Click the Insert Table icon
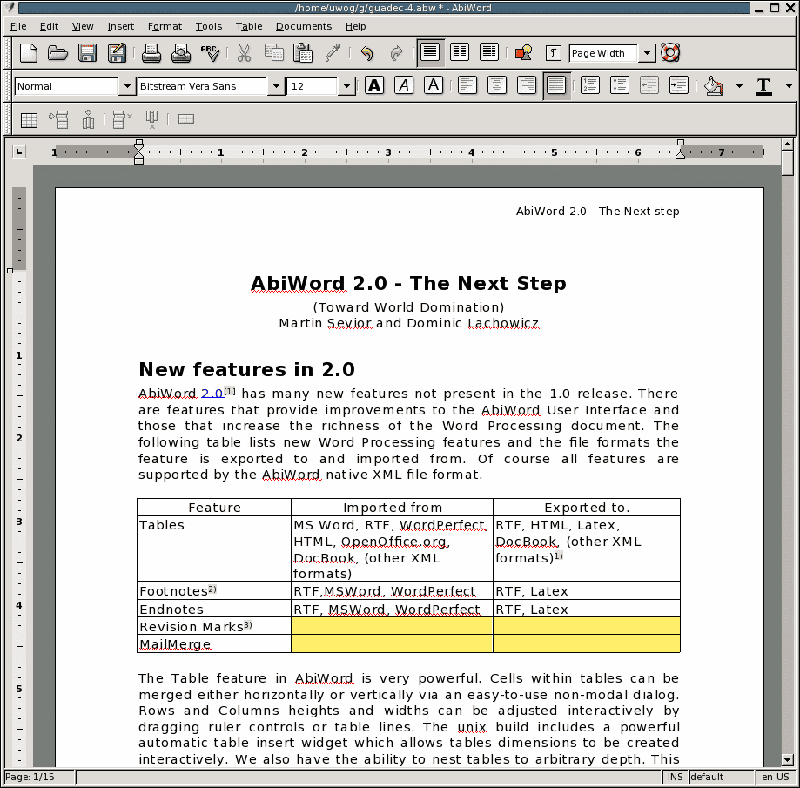 pos(29,120)
